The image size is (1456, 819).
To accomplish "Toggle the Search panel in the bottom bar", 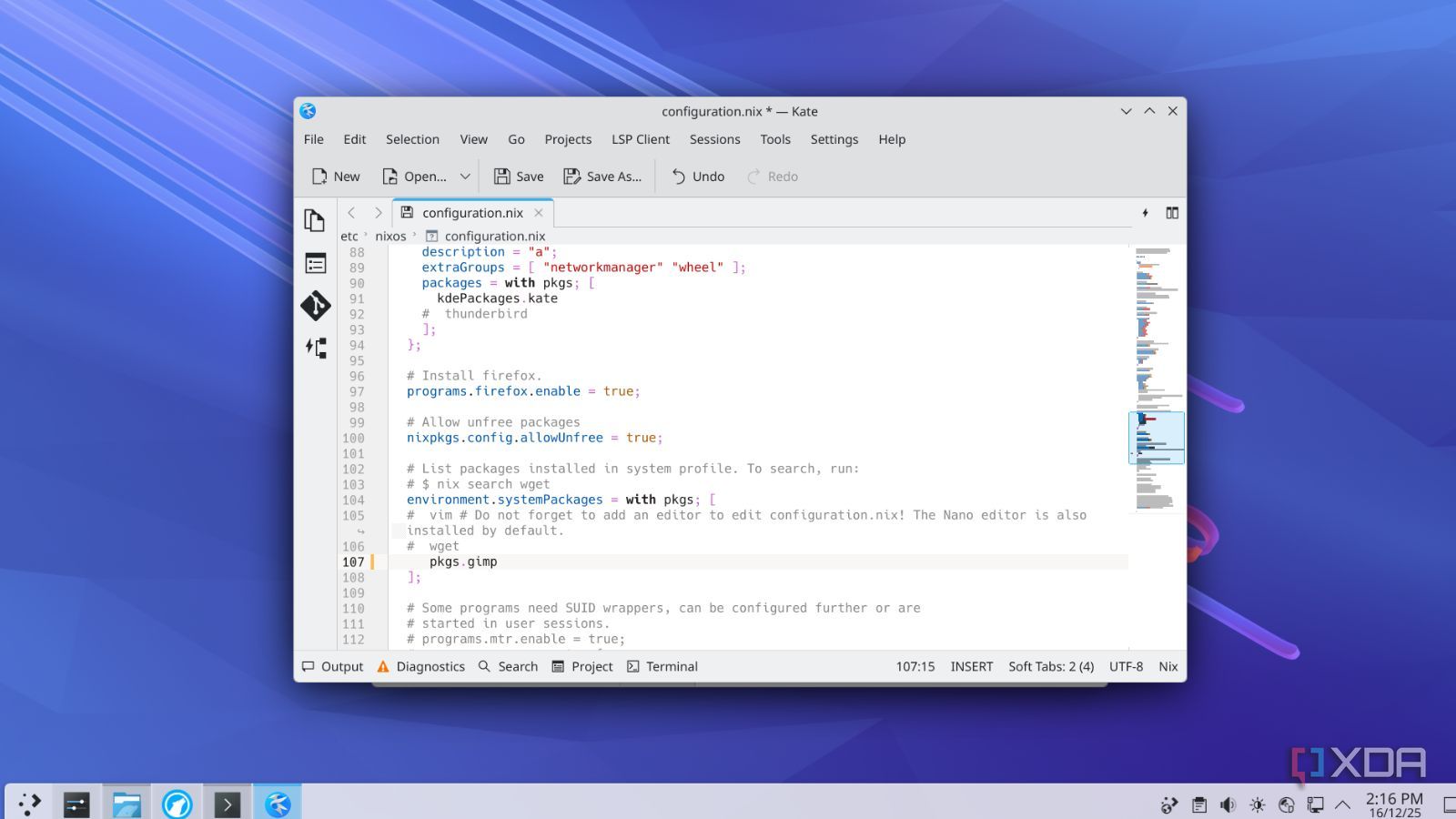I will (x=508, y=666).
